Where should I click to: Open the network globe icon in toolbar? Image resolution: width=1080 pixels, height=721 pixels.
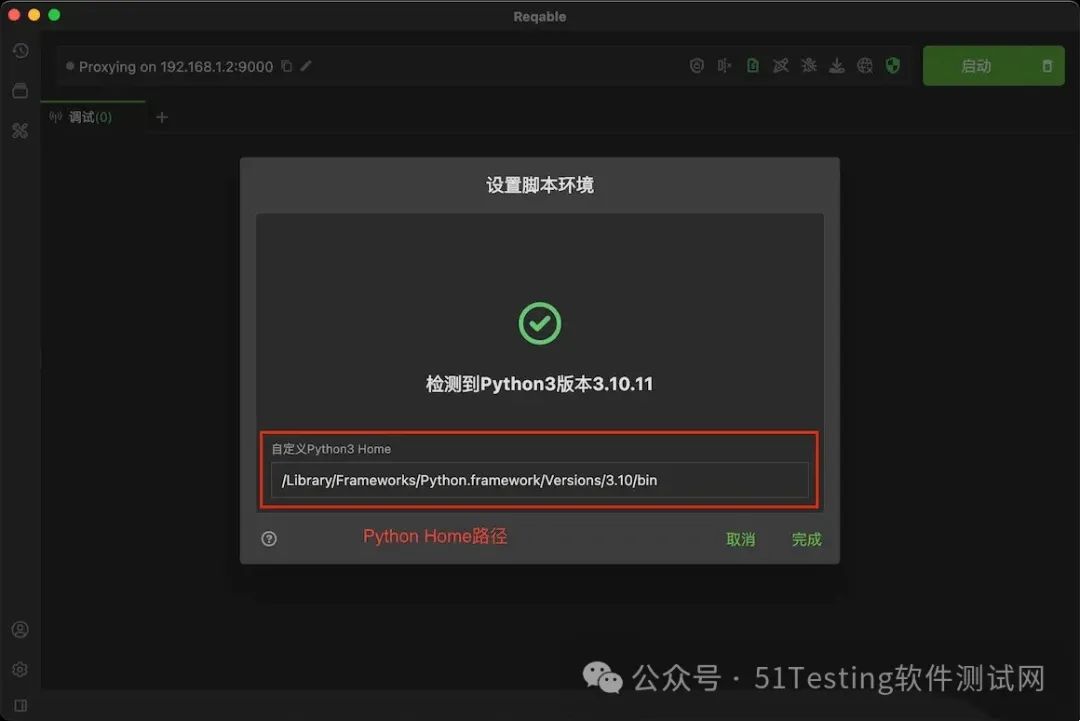(865, 65)
